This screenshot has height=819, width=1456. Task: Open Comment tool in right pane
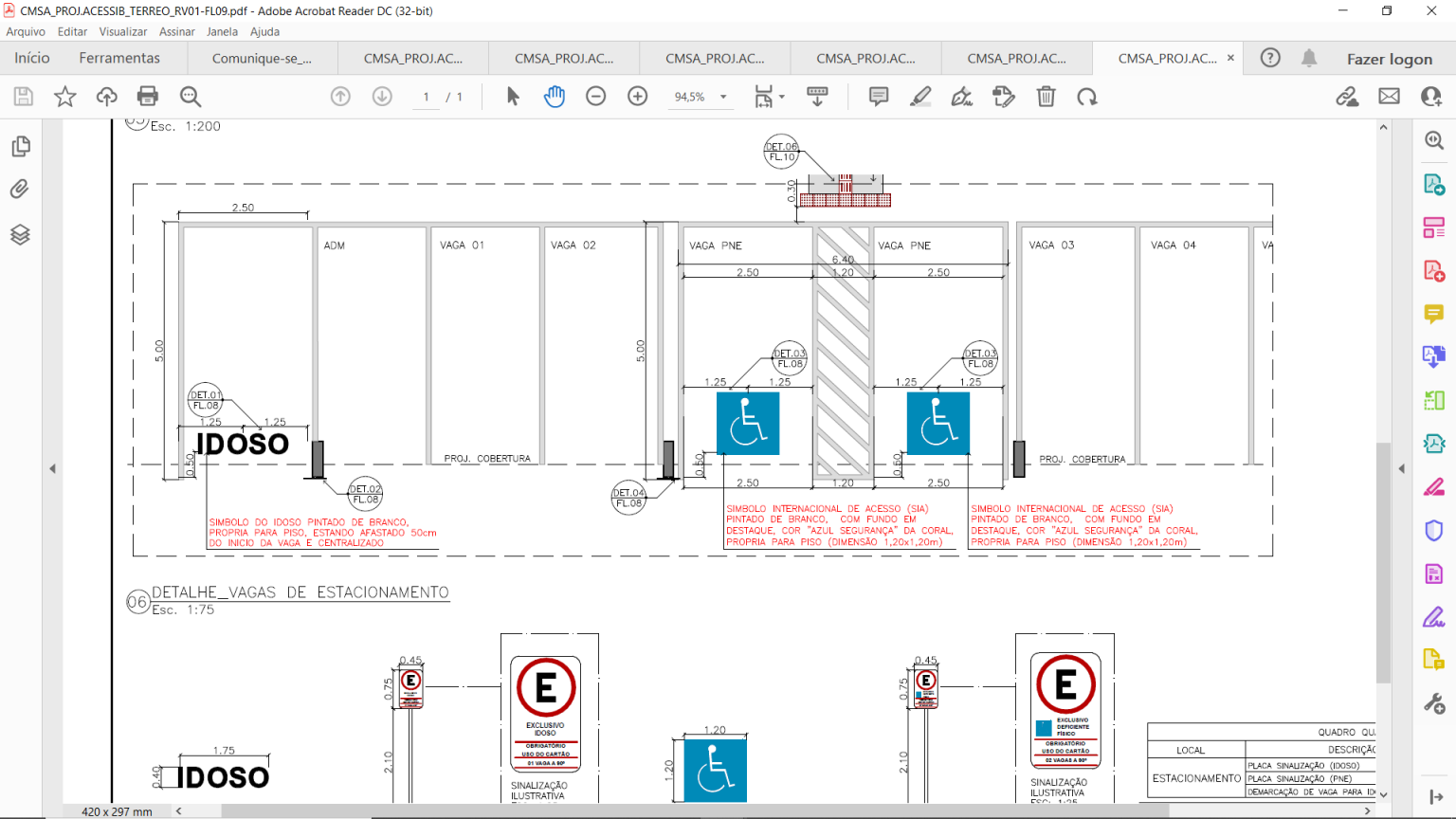tap(1434, 314)
